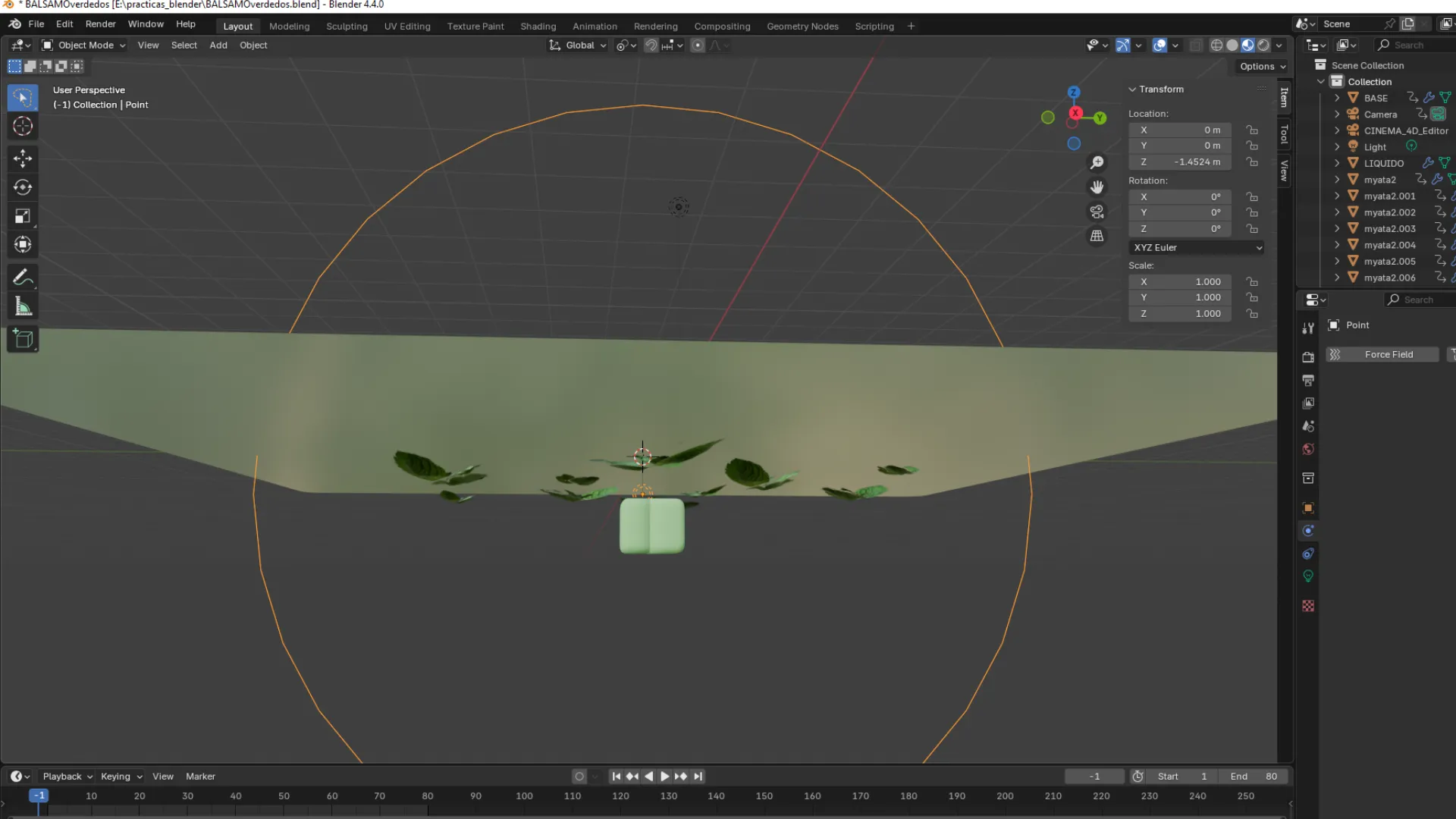Click the zoom view magnifier icon

(1097, 163)
